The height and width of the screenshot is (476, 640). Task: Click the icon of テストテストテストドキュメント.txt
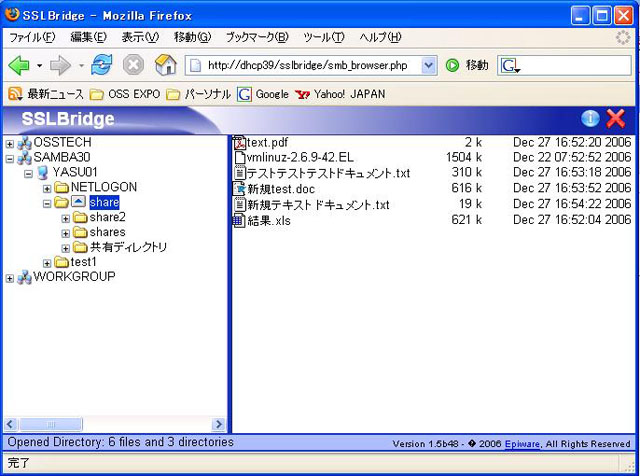240,173
